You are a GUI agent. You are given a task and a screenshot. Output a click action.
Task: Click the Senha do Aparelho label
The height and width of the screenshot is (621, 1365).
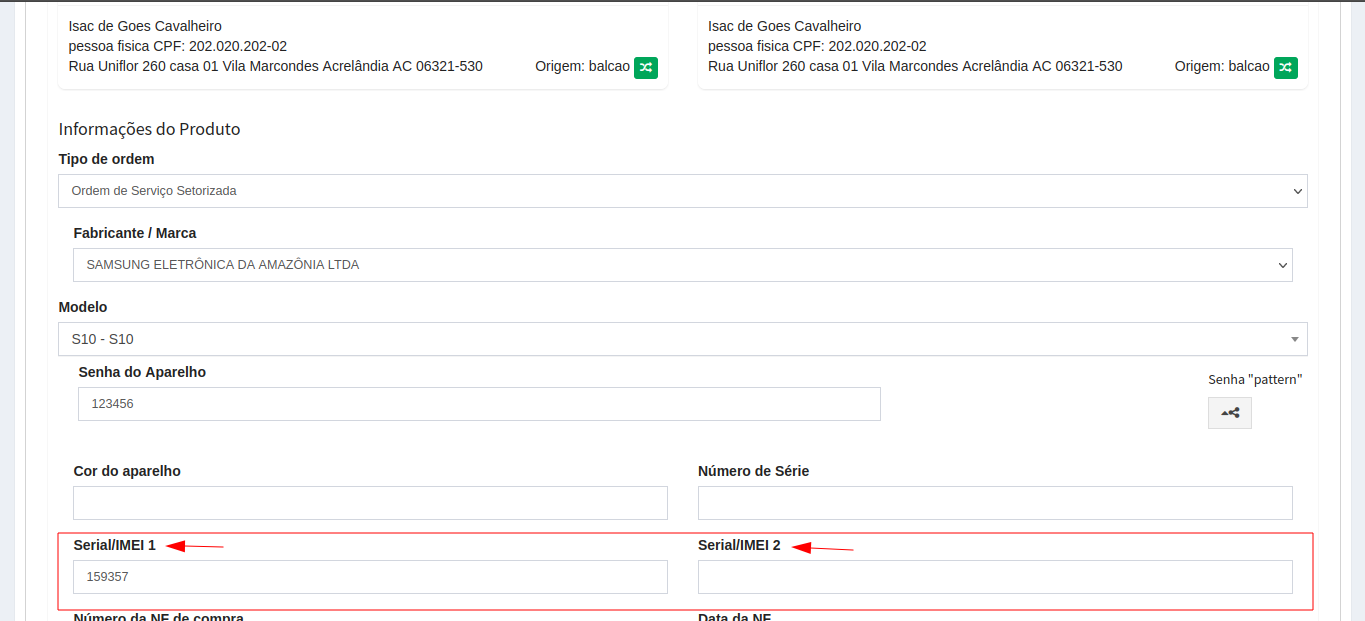pyautogui.click(x=142, y=372)
